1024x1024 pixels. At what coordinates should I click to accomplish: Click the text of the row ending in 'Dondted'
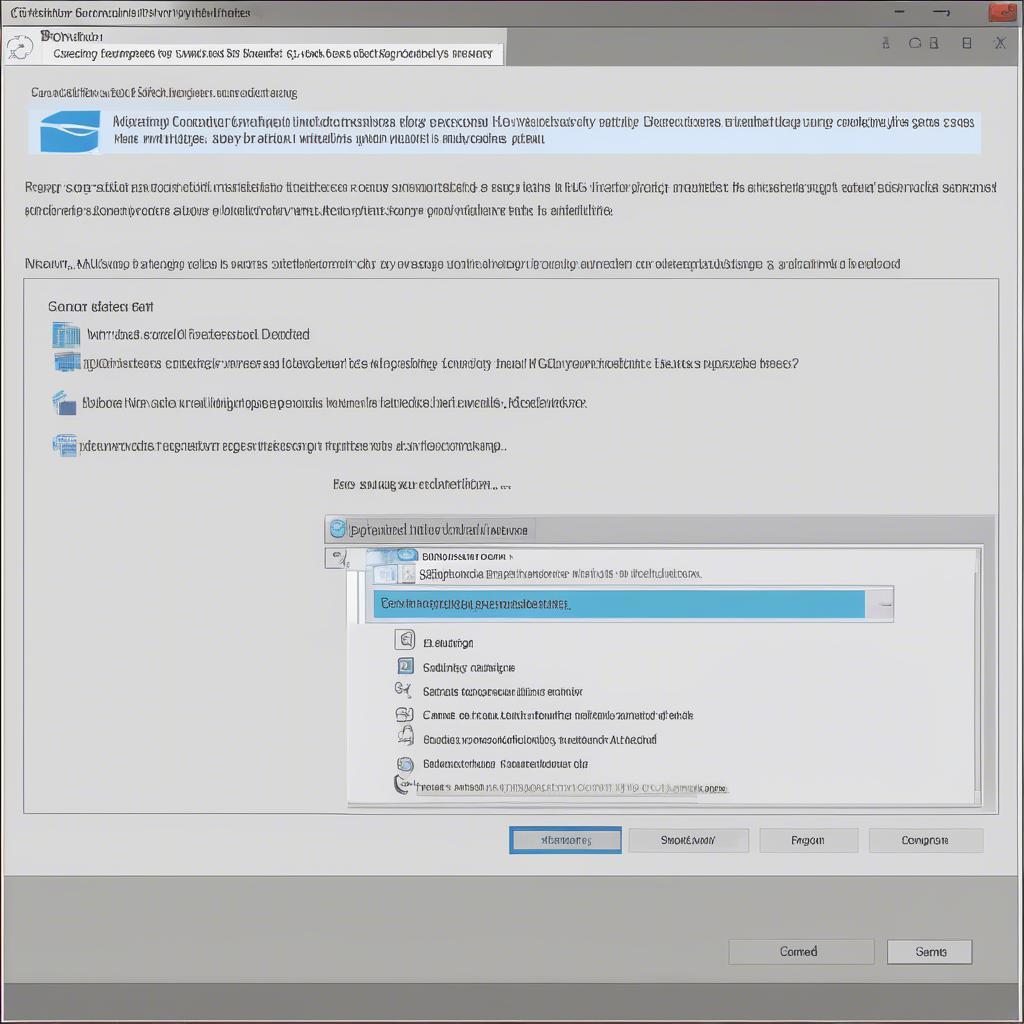(199, 334)
